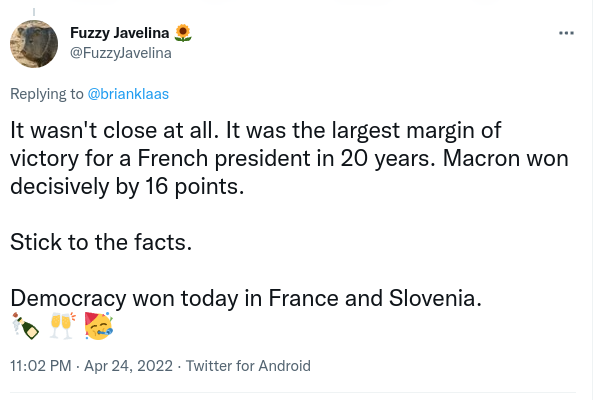Open the three-dot More options menu

tap(566, 33)
